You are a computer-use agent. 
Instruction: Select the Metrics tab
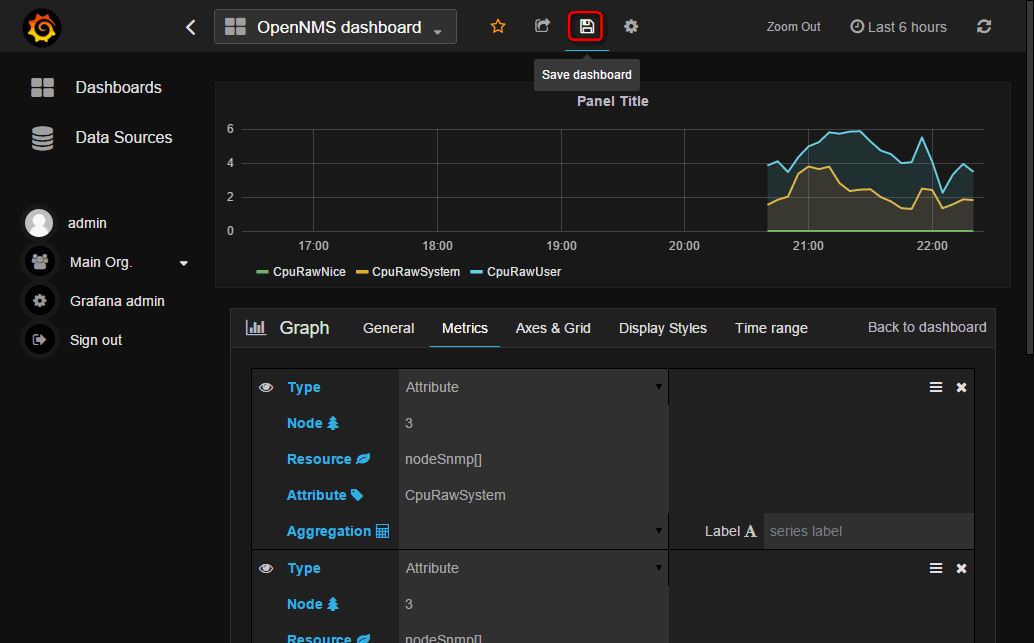[x=465, y=328]
